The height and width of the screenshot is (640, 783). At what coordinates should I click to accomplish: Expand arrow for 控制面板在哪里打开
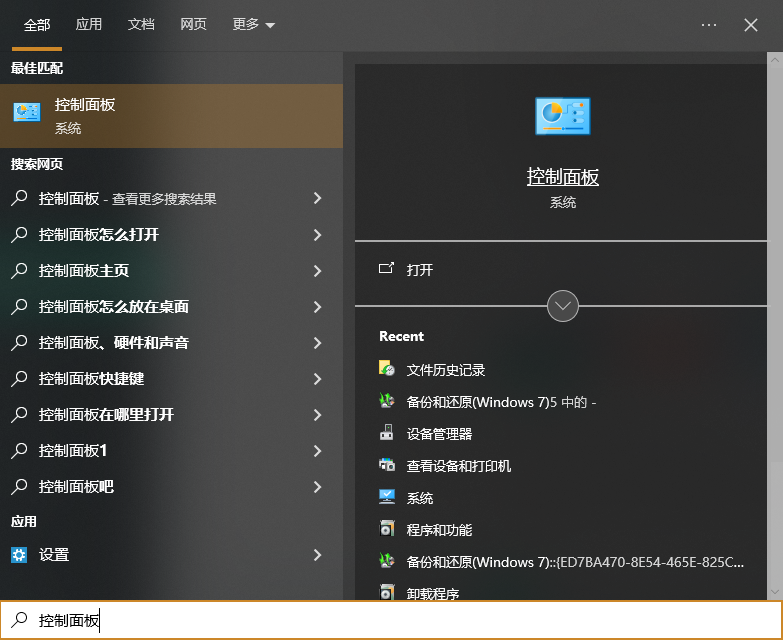point(317,415)
